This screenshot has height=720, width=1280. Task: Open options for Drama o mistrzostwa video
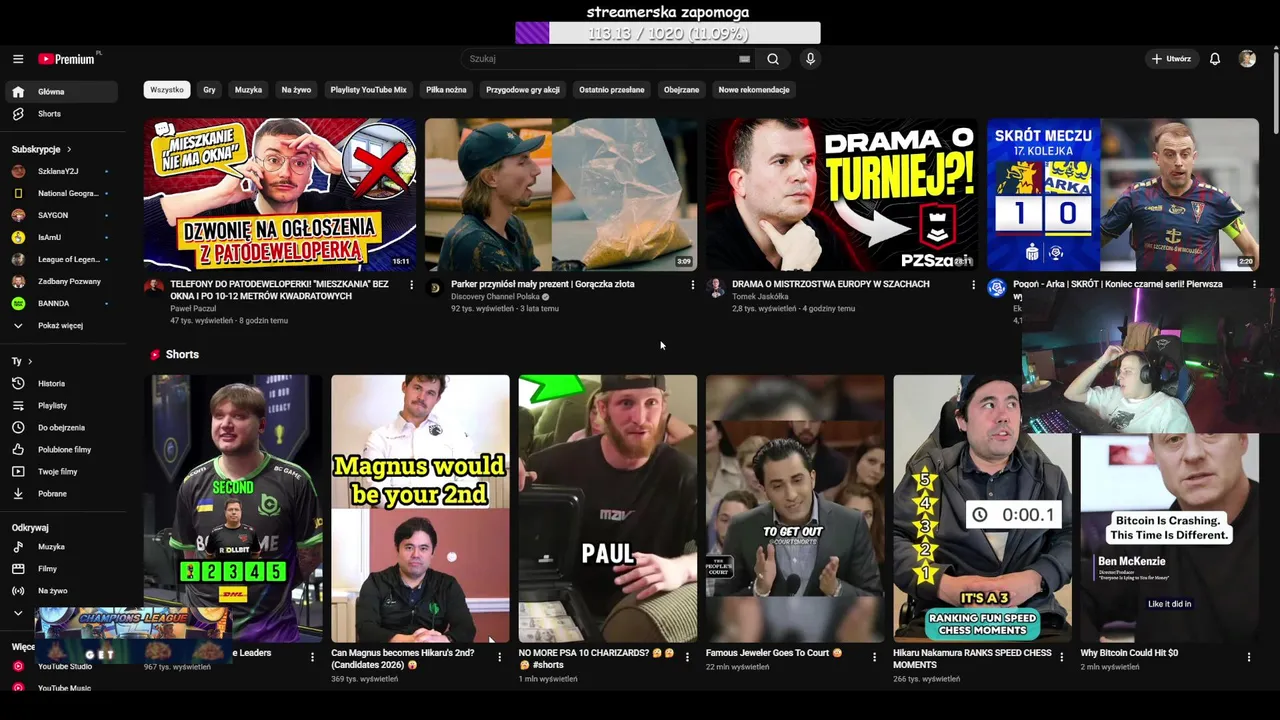coord(973,285)
